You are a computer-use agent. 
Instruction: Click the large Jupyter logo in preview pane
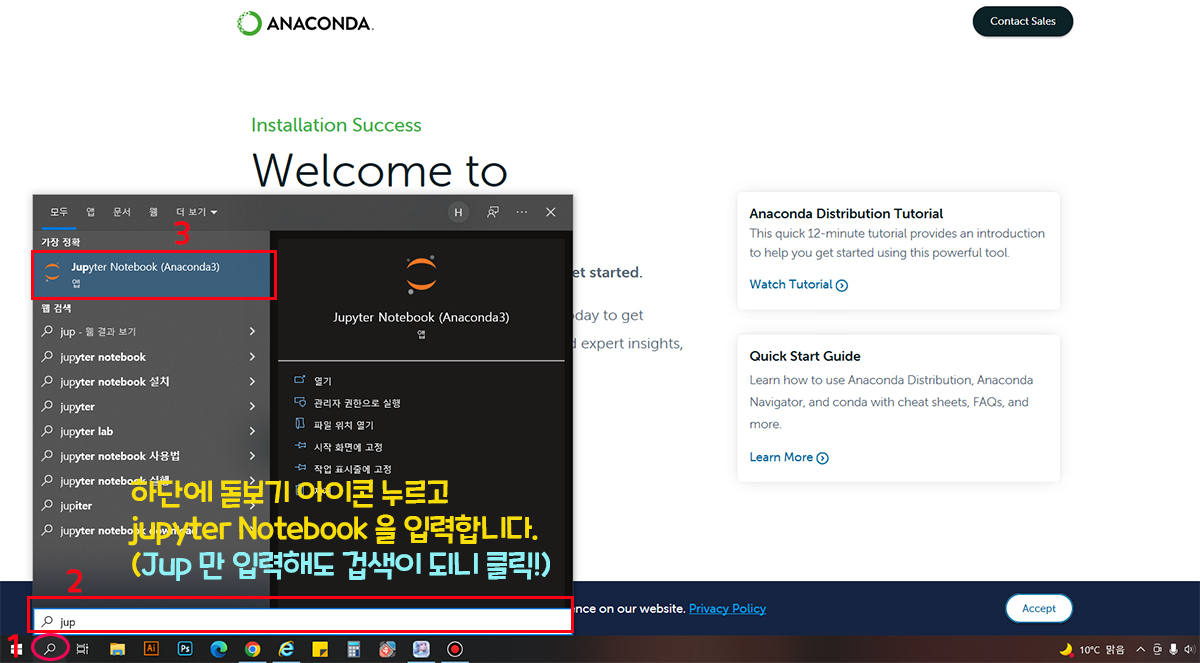(x=421, y=275)
